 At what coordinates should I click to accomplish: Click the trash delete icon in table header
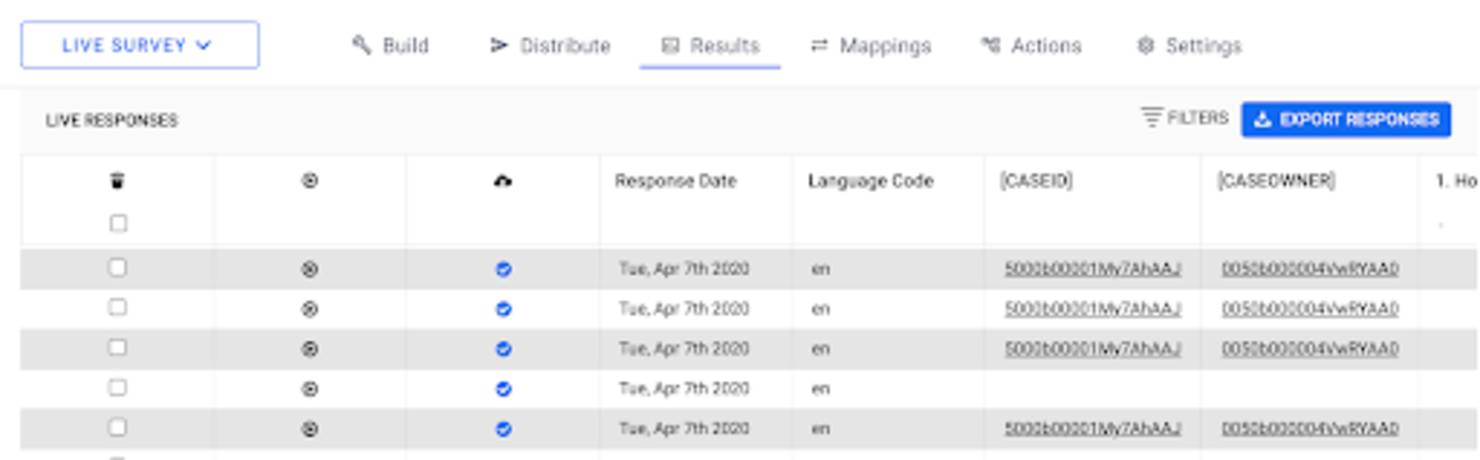118,181
